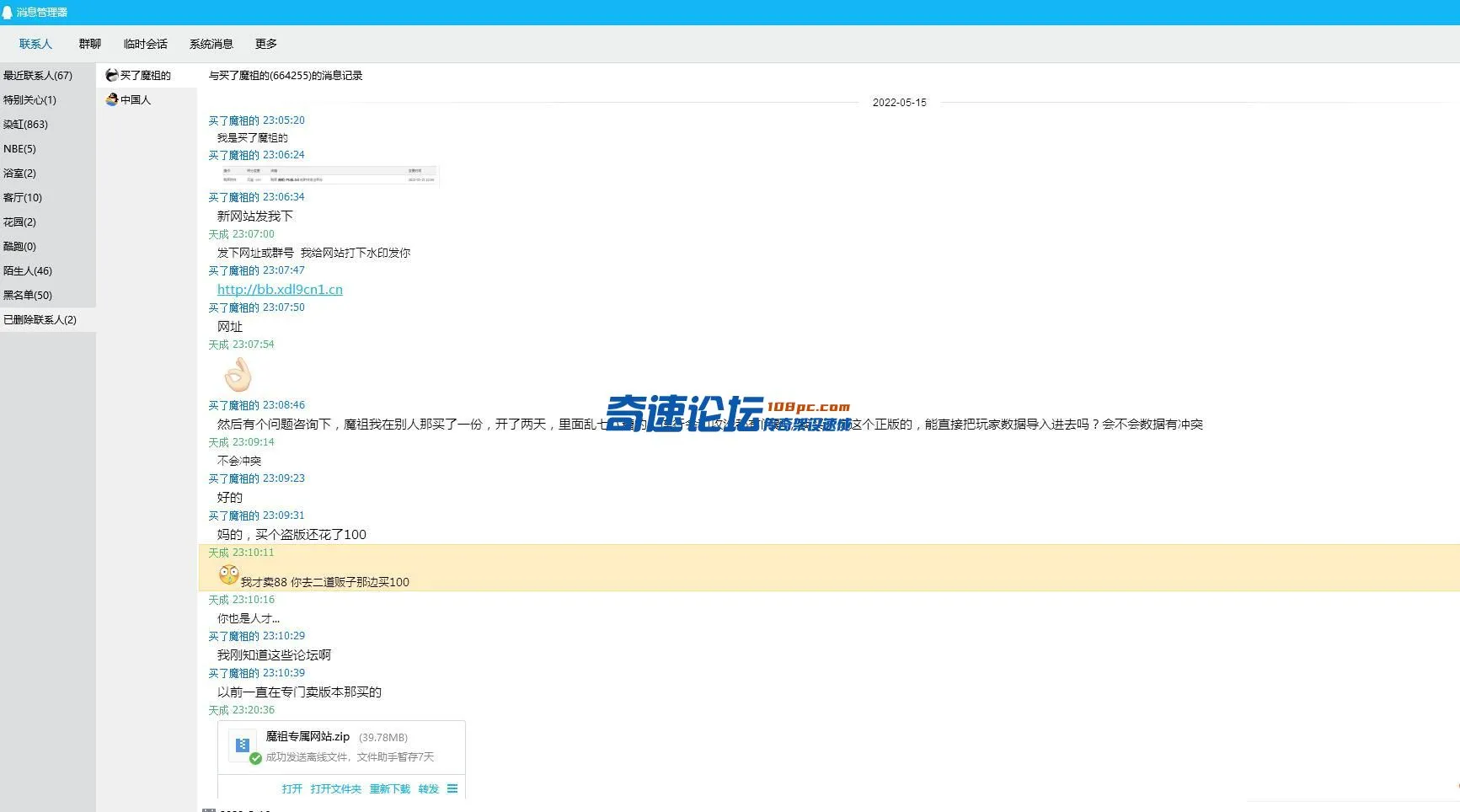
Task: Select 酷跑(0) group
Action: (x=47, y=246)
